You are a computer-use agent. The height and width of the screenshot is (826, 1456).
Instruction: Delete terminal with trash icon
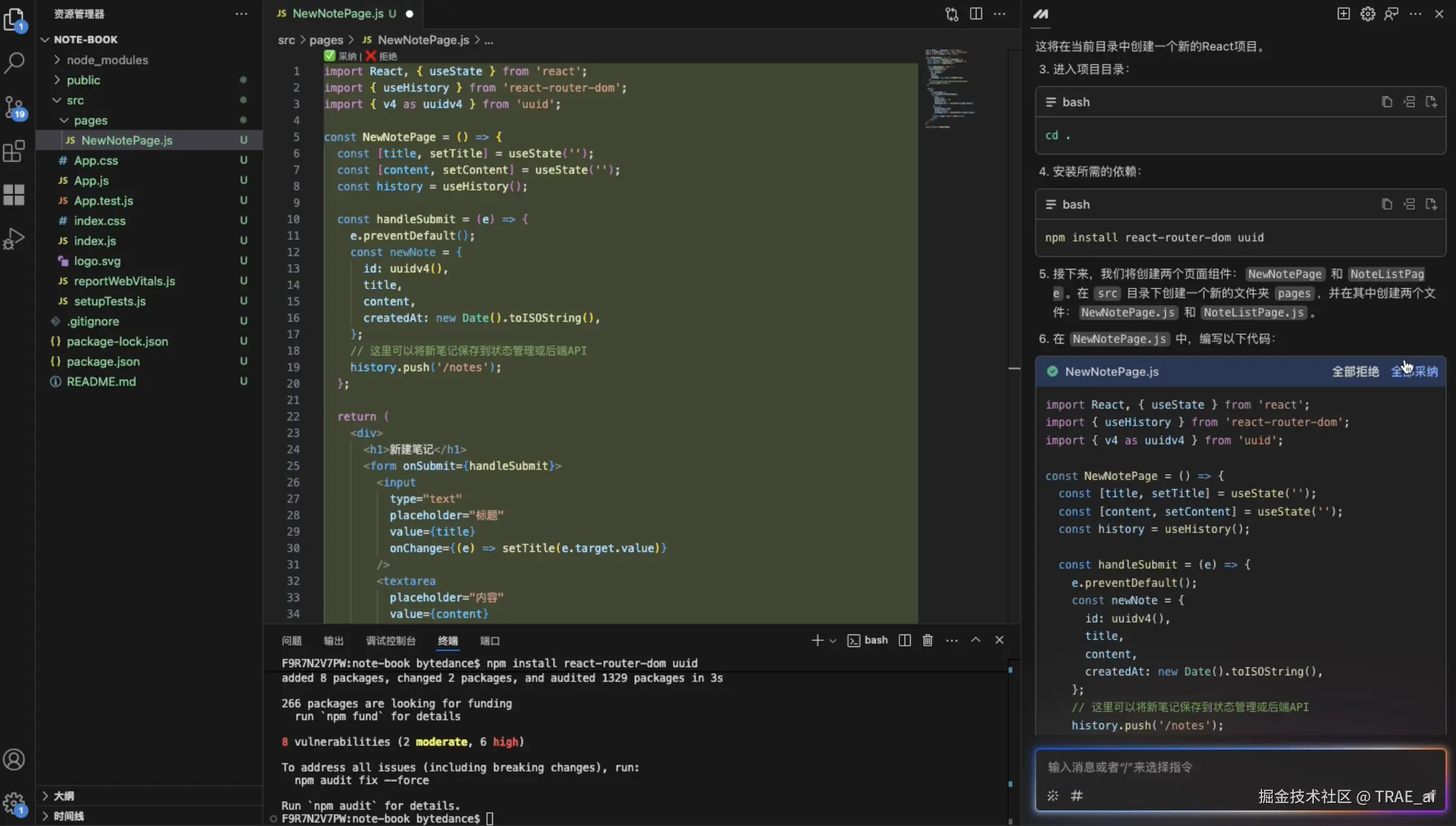tap(928, 640)
